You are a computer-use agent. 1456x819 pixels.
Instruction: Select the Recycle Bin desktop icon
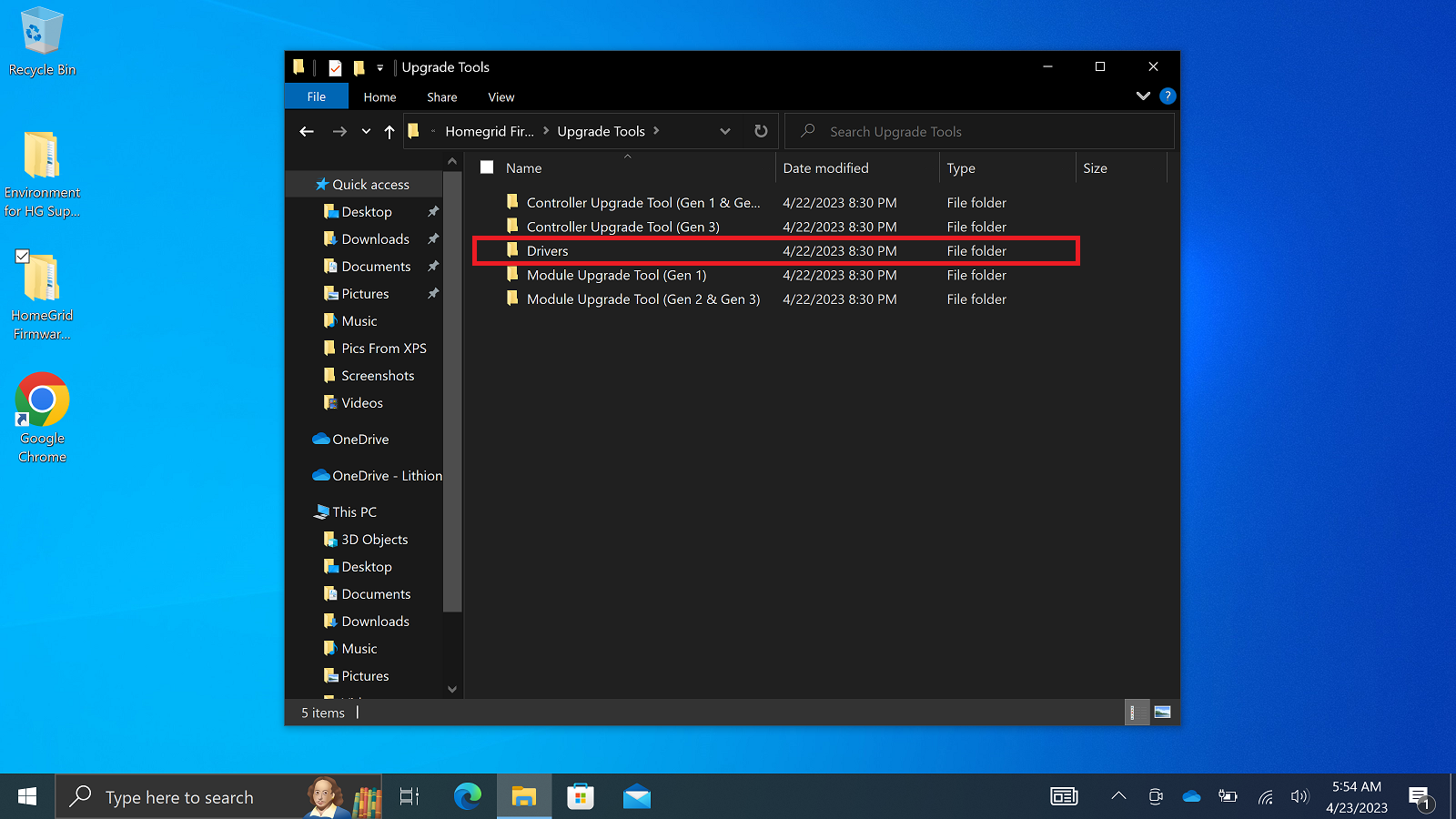pyautogui.click(x=42, y=43)
